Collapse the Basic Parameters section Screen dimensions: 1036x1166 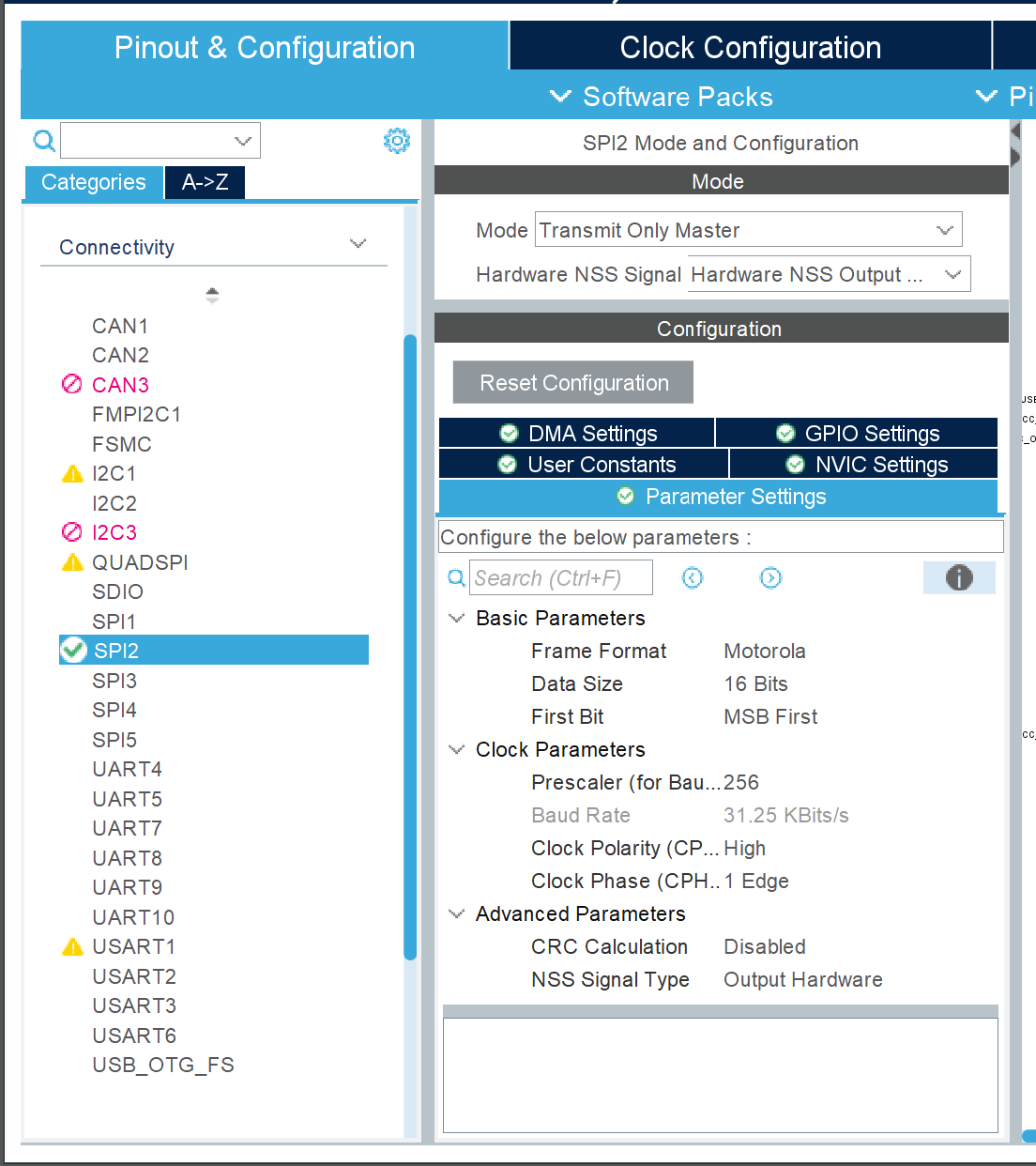tap(457, 618)
